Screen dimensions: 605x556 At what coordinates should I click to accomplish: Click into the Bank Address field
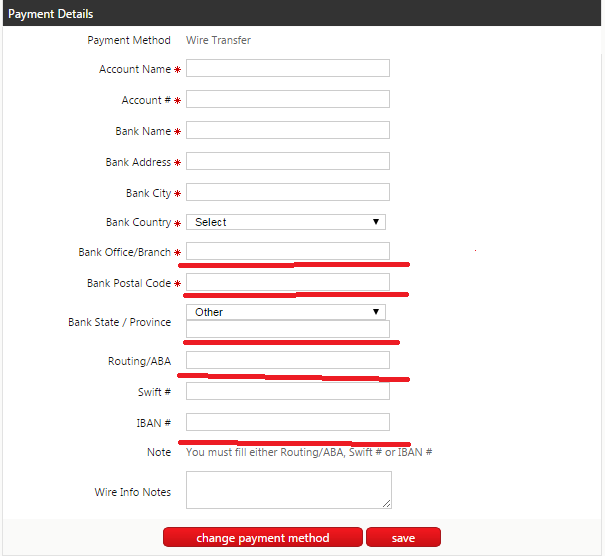pos(287,162)
